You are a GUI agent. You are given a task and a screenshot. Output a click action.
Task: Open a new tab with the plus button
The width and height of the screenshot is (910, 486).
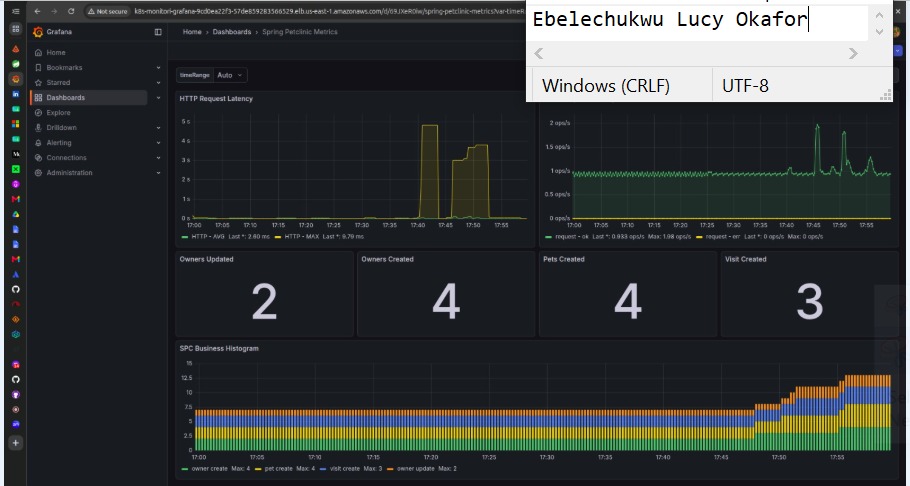[x=16, y=442]
